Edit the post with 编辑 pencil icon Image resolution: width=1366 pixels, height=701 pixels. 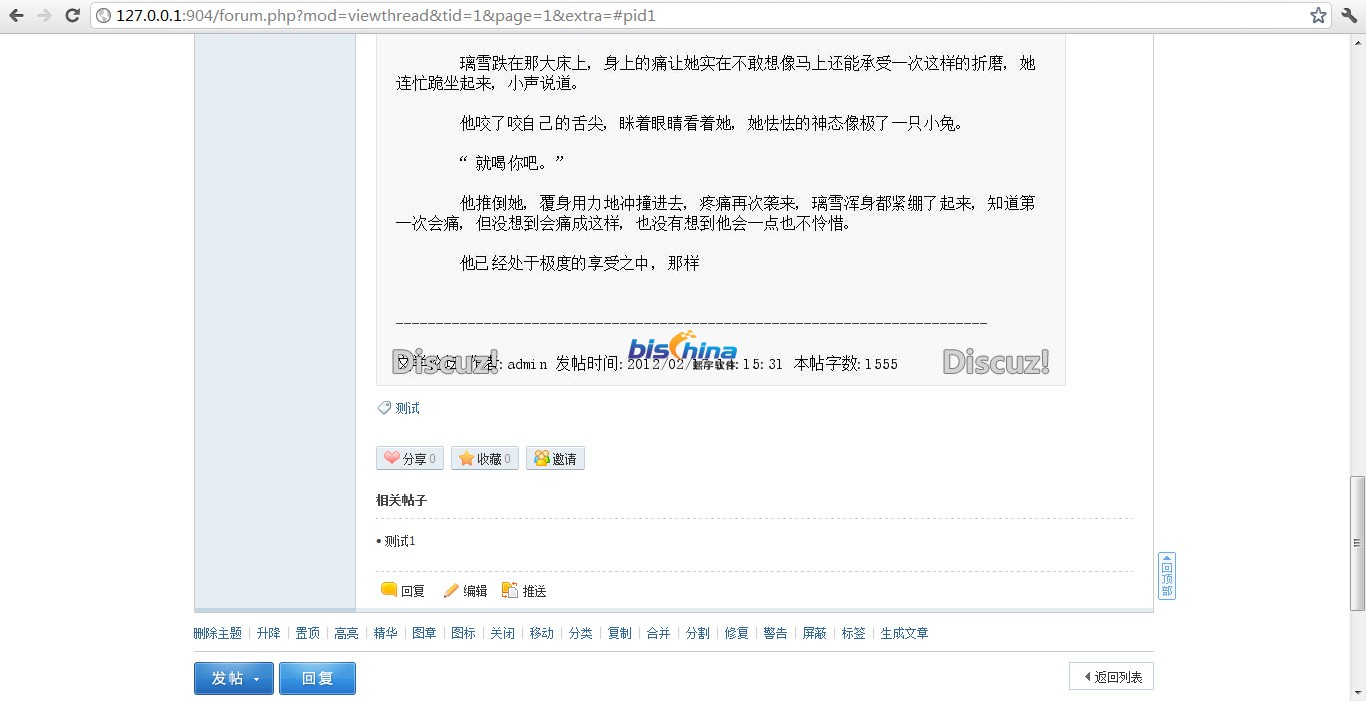(465, 591)
